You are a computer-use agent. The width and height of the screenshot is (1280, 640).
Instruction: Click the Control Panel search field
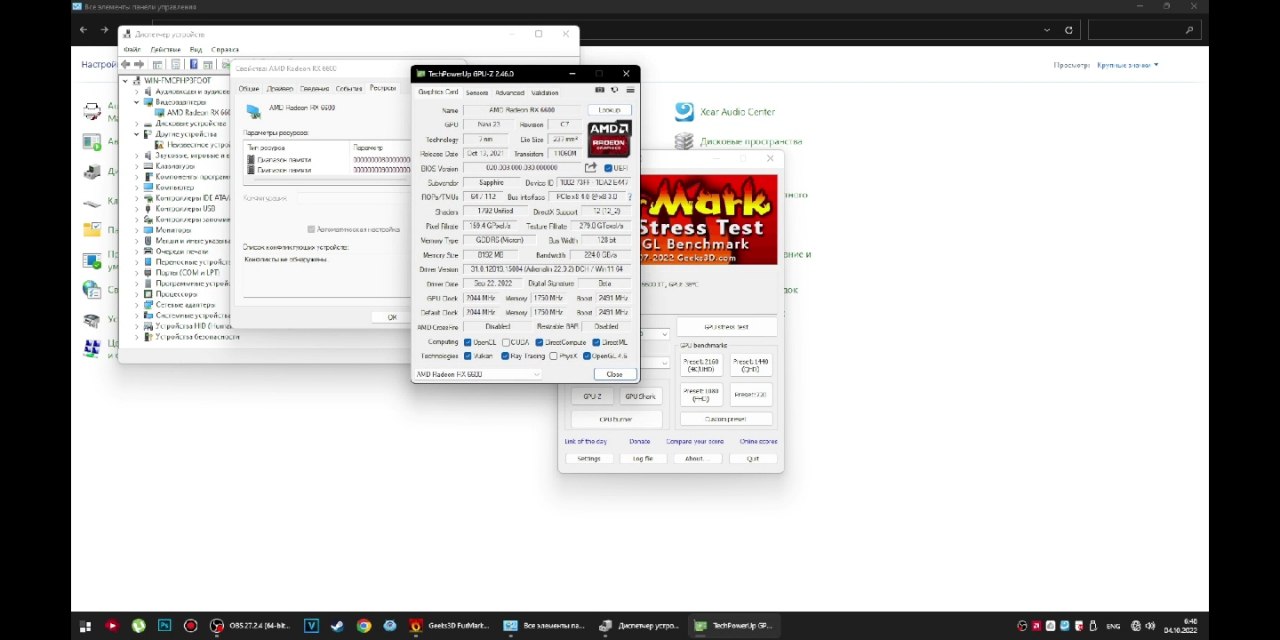coord(1142,30)
